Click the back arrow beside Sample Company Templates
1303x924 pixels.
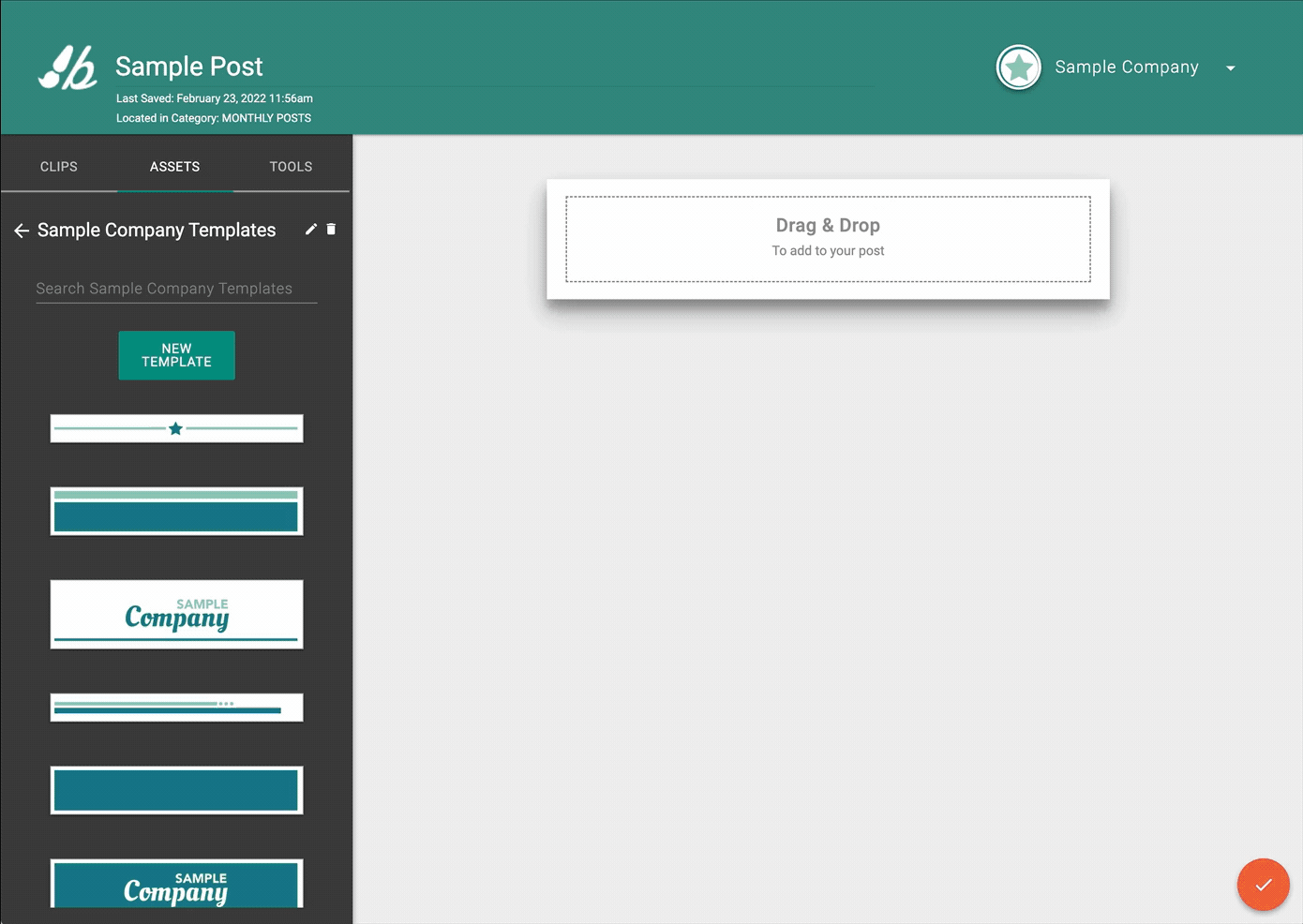click(22, 231)
